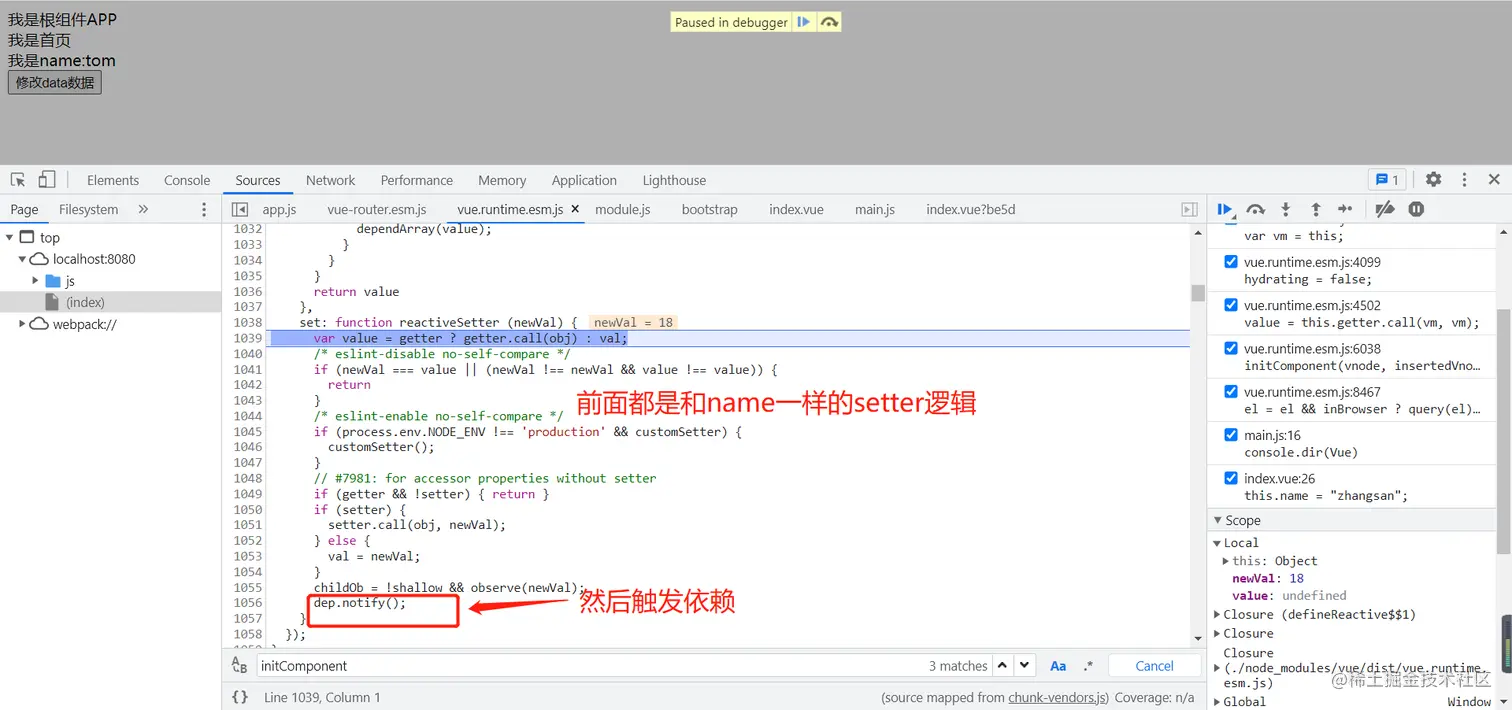Open the app.js file tab

279,209
